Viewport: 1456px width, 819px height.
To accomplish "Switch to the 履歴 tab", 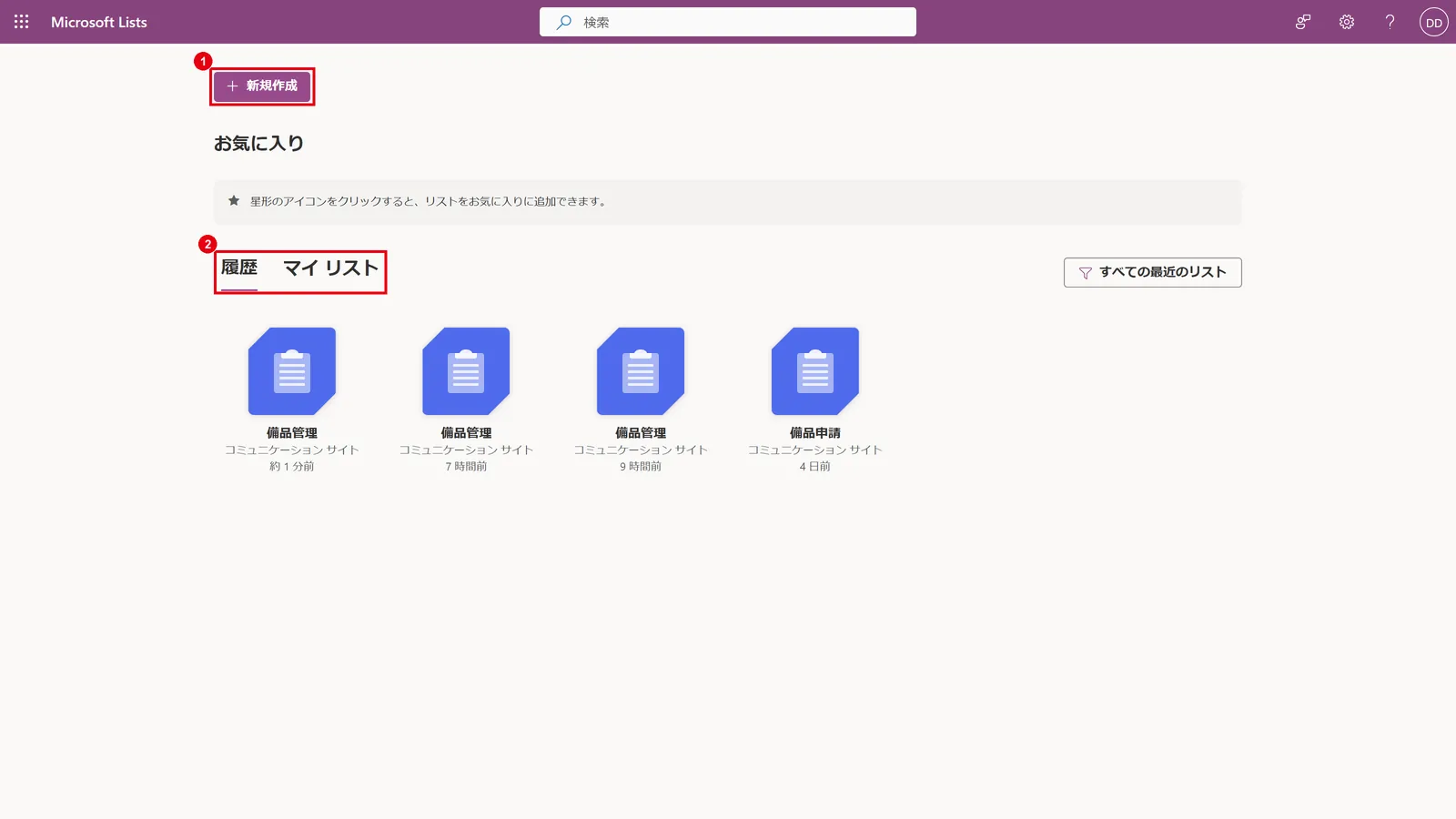I will (239, 268).
